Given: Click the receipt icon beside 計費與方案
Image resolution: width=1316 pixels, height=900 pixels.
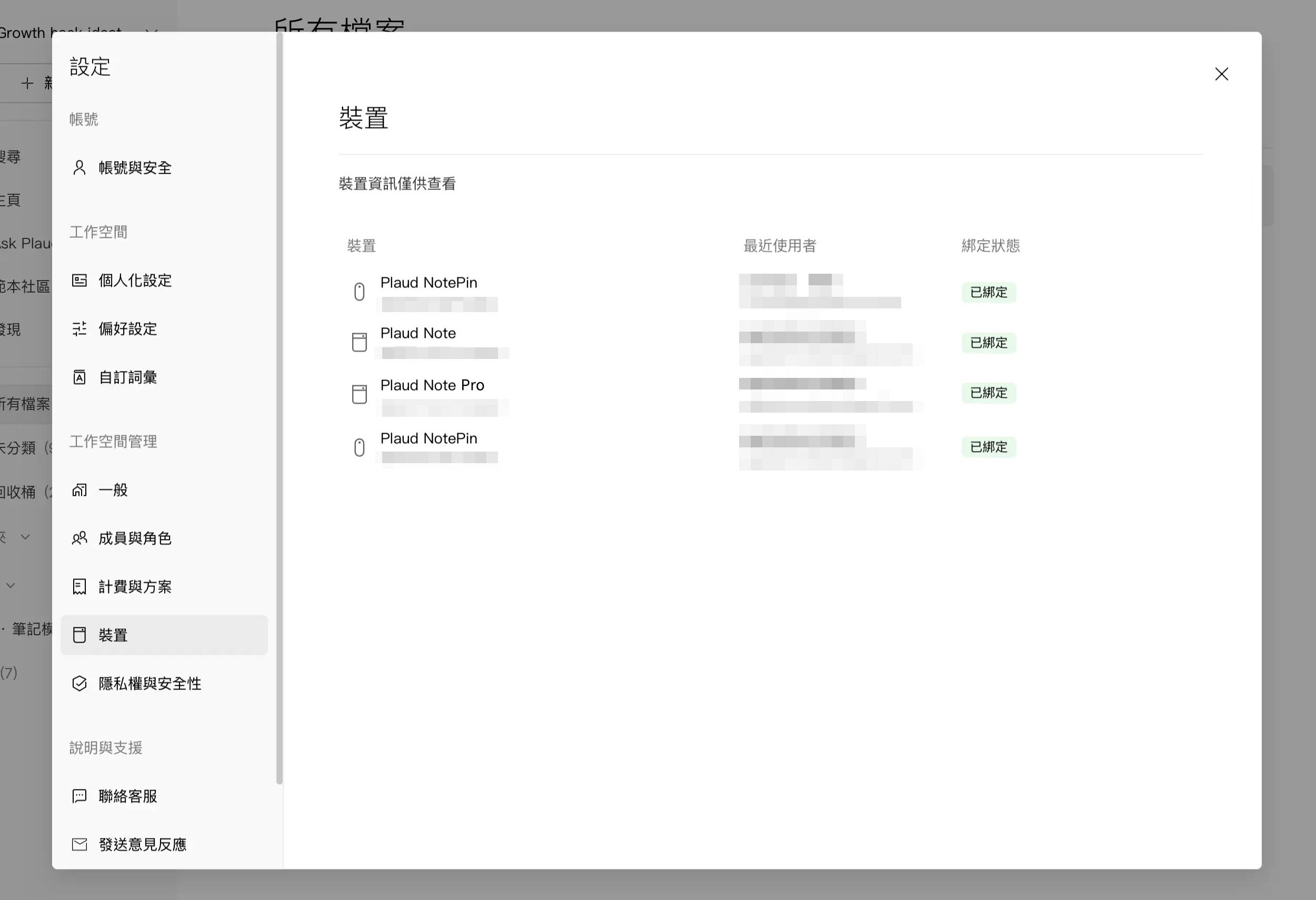Looking at the screenshot, I should coord(79,586).
